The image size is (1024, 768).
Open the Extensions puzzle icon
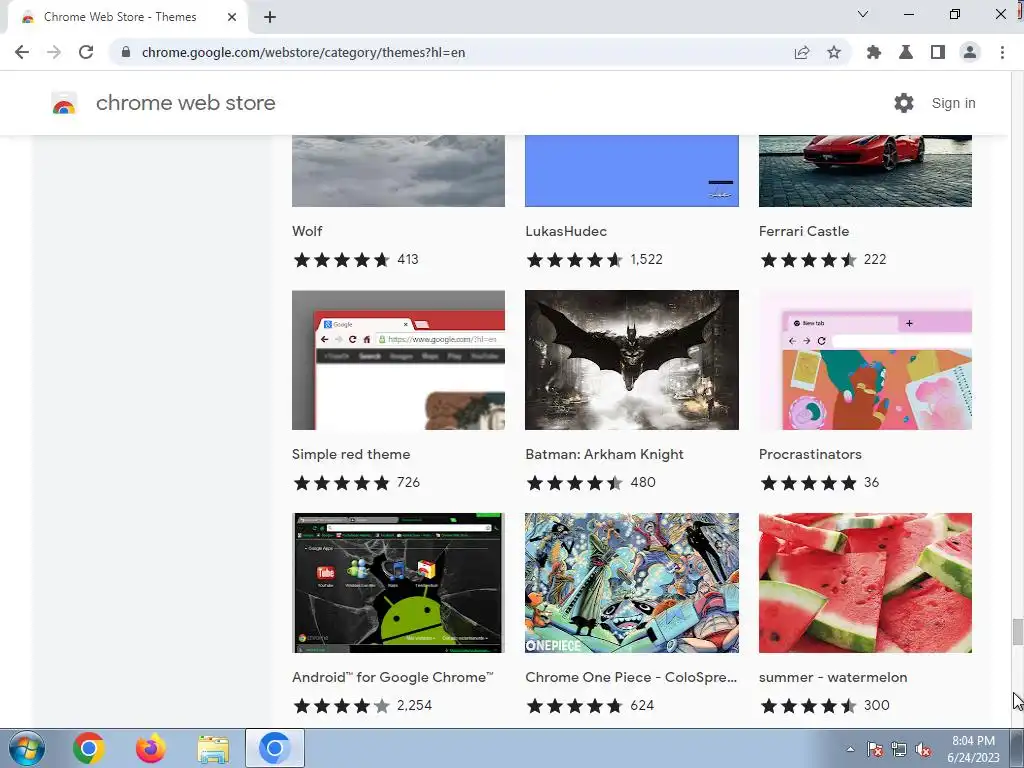tap(874, 52)
